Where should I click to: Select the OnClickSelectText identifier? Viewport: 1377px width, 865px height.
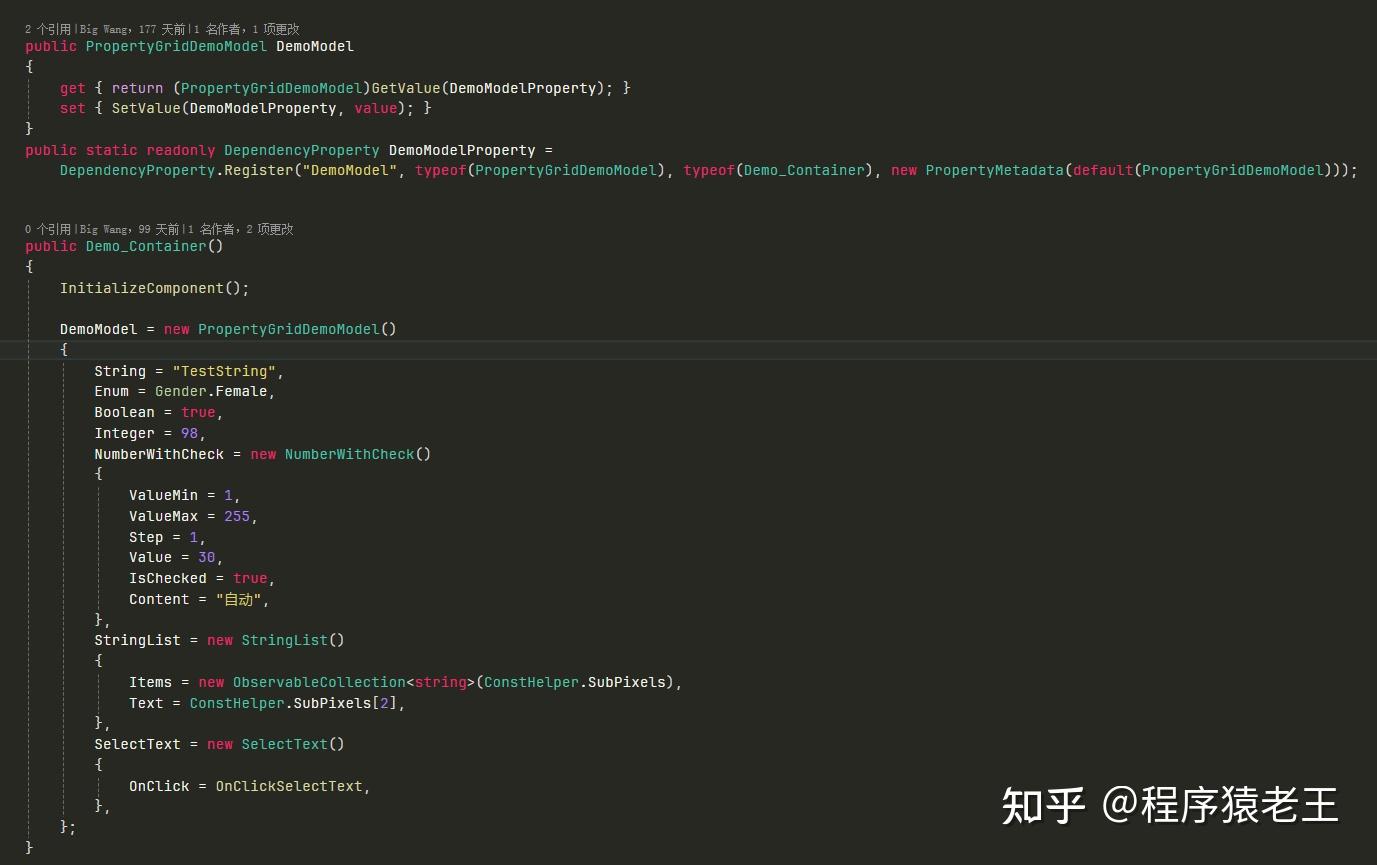[290, 786]
